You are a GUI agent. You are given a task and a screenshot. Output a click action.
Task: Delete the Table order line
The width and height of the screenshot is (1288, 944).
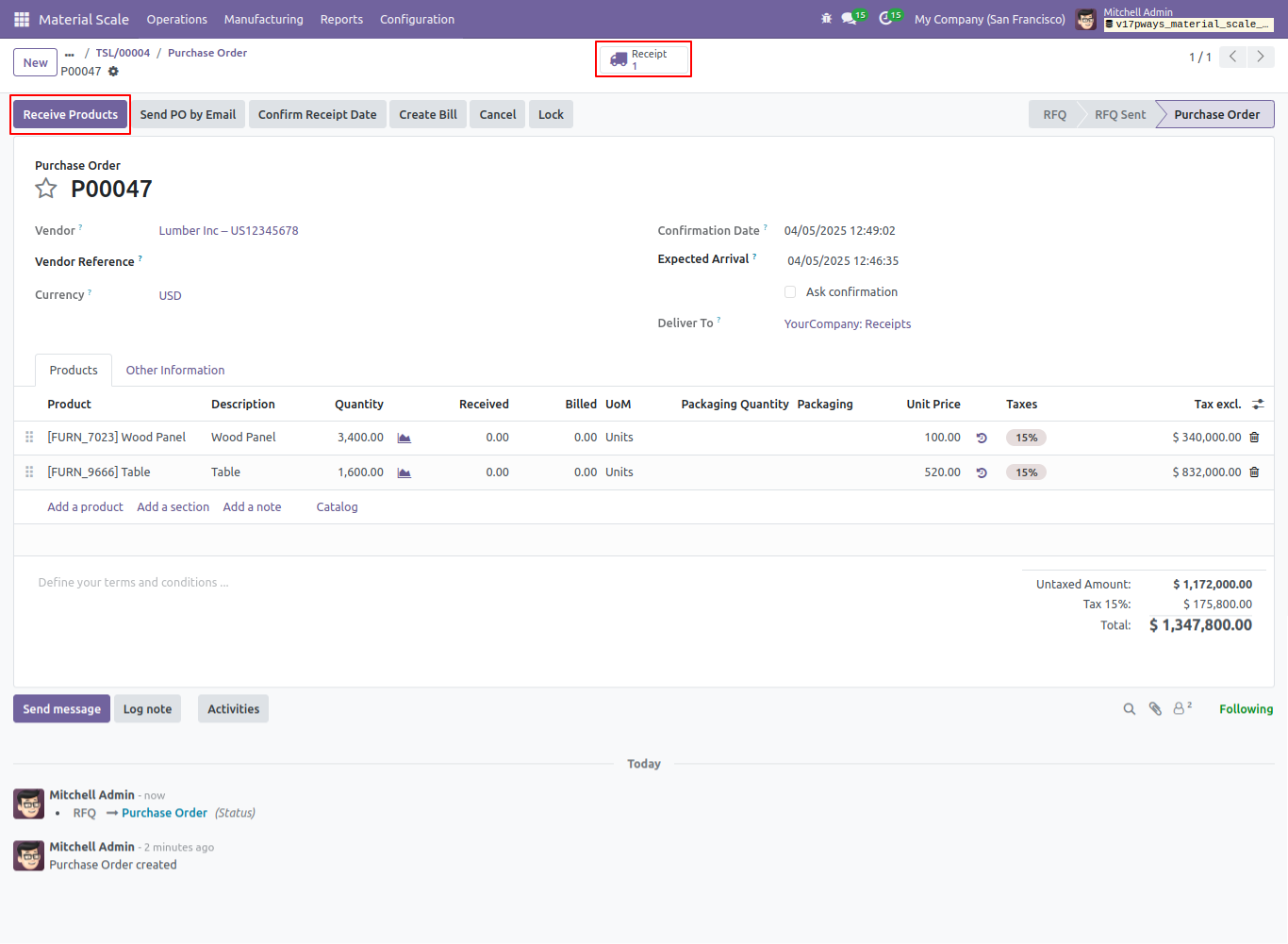click(1254, 472)
